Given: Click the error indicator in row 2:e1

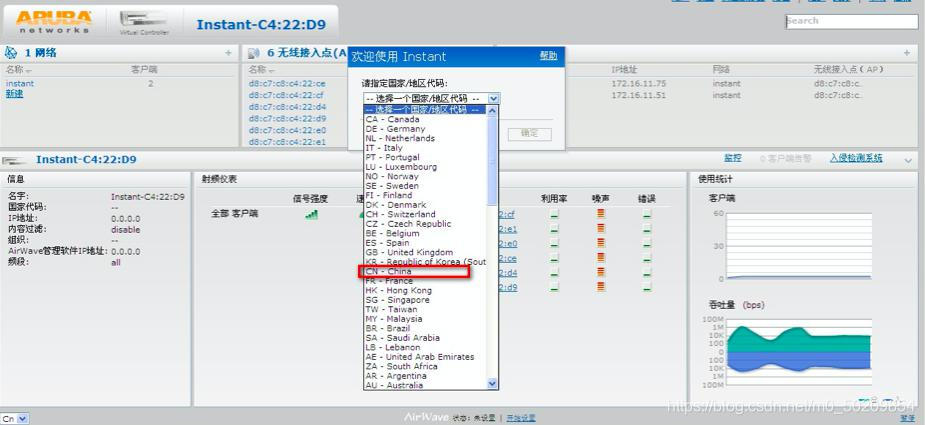Looking at the screenshot, I should [647, 229].
